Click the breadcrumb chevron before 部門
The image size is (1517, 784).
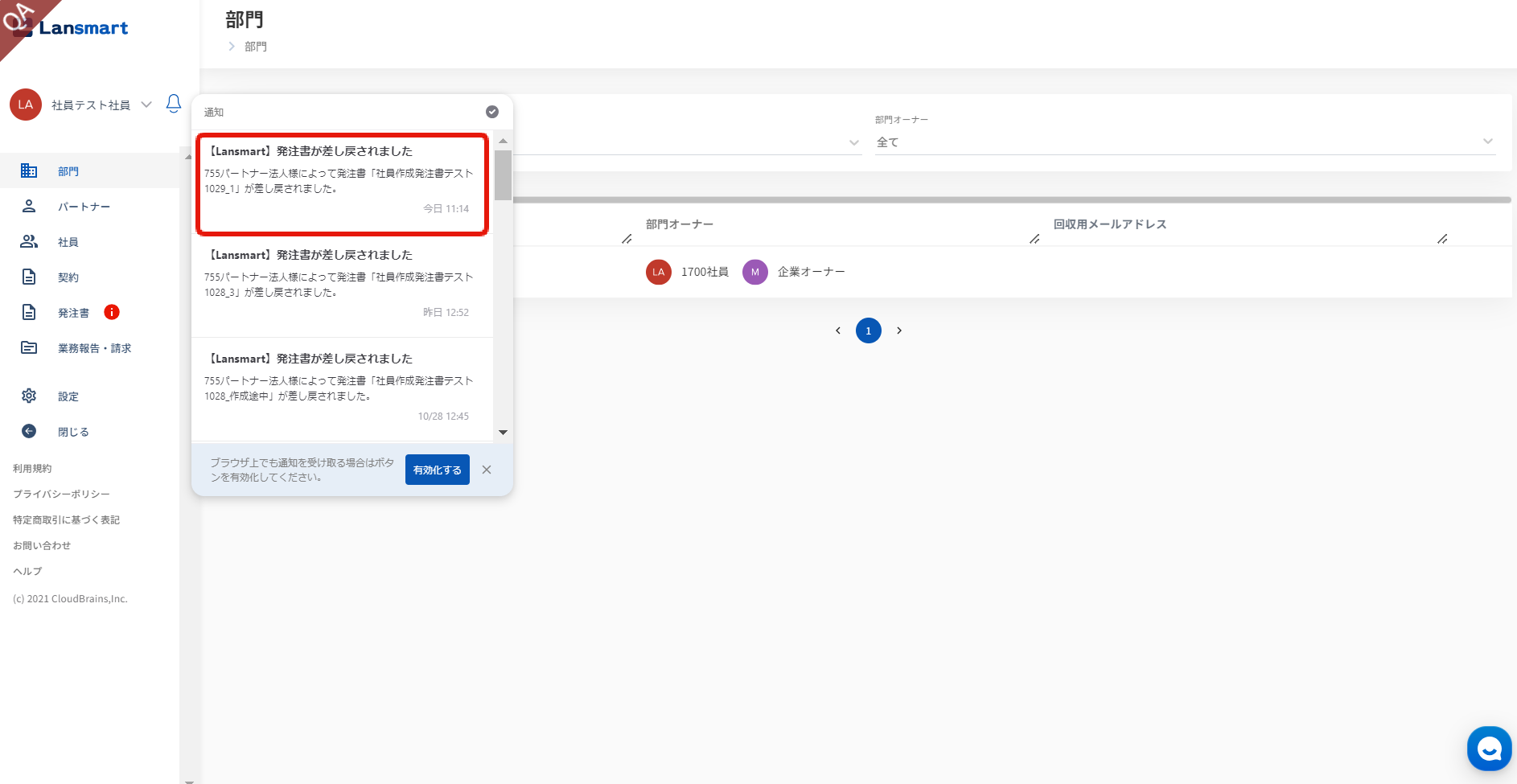(232, 47)
